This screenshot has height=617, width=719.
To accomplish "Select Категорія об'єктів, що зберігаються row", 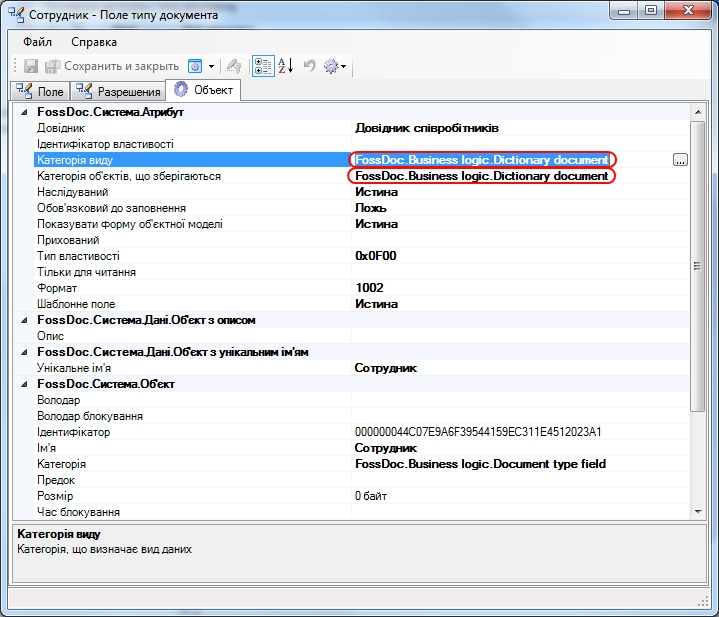I will (x=361, y=176).
